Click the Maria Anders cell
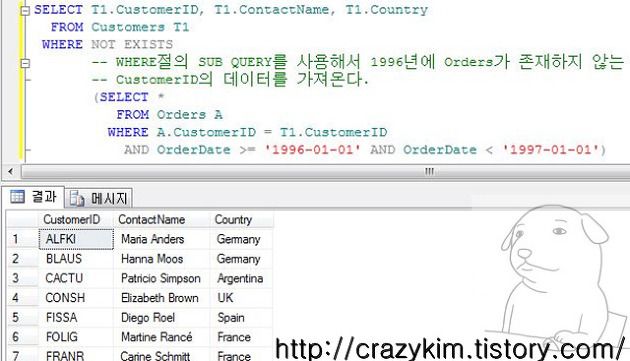 click(x=162, y=239)
